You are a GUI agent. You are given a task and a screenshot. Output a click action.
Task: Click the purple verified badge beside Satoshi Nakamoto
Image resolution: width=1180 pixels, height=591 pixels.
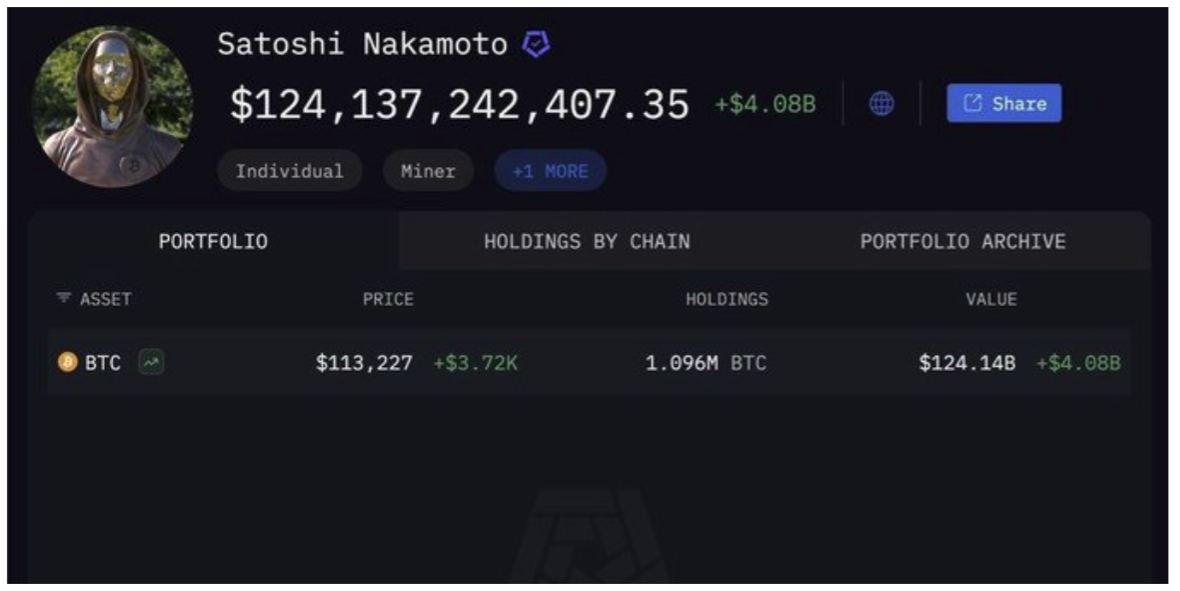pos(536,44)
